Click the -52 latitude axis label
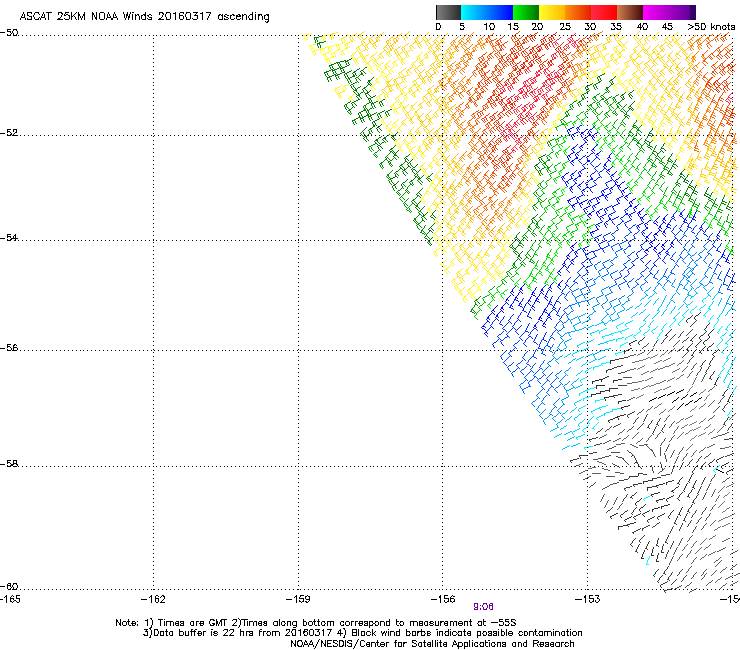Screen dimensions: 740x650 9,133
